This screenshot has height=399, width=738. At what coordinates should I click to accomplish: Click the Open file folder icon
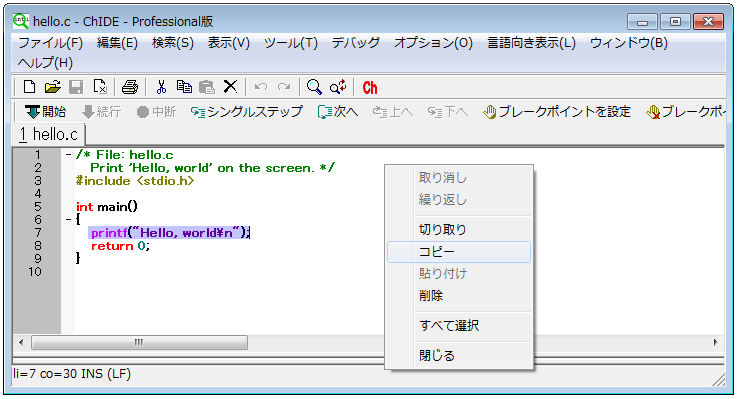point(53,87)
